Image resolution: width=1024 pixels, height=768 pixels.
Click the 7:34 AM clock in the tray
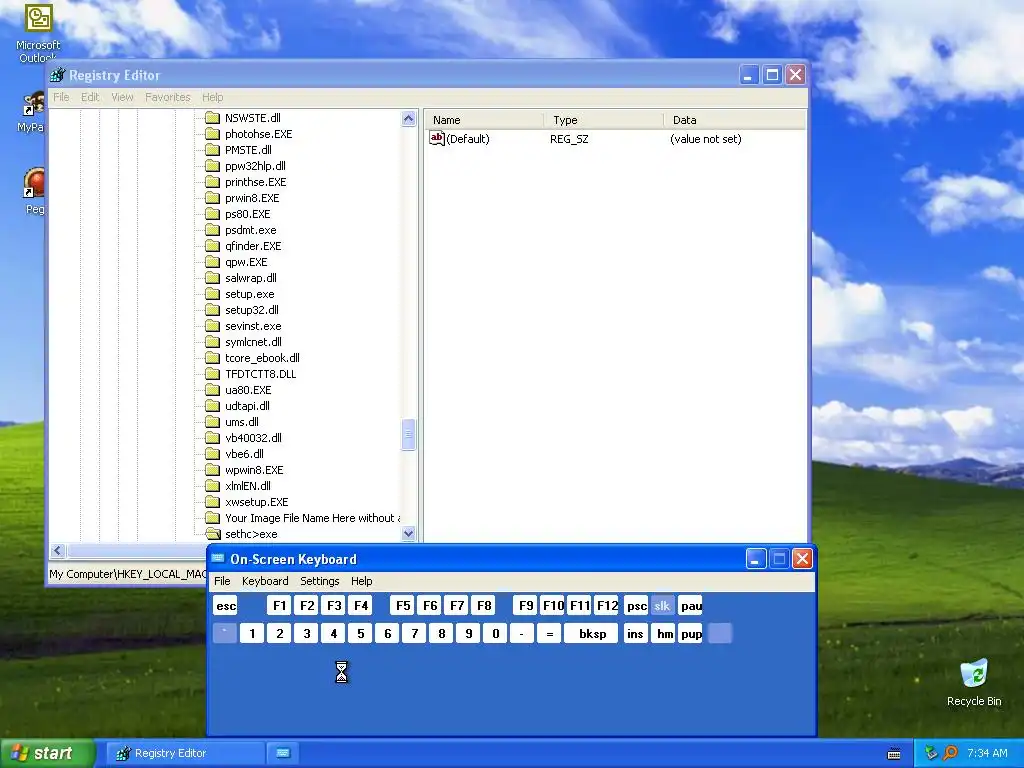click(987, 753)
